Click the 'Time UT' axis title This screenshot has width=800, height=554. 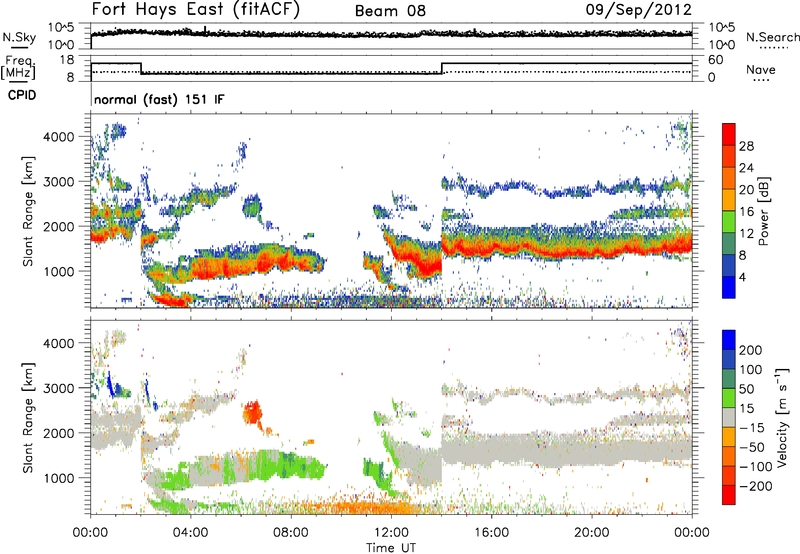(391, 548)
